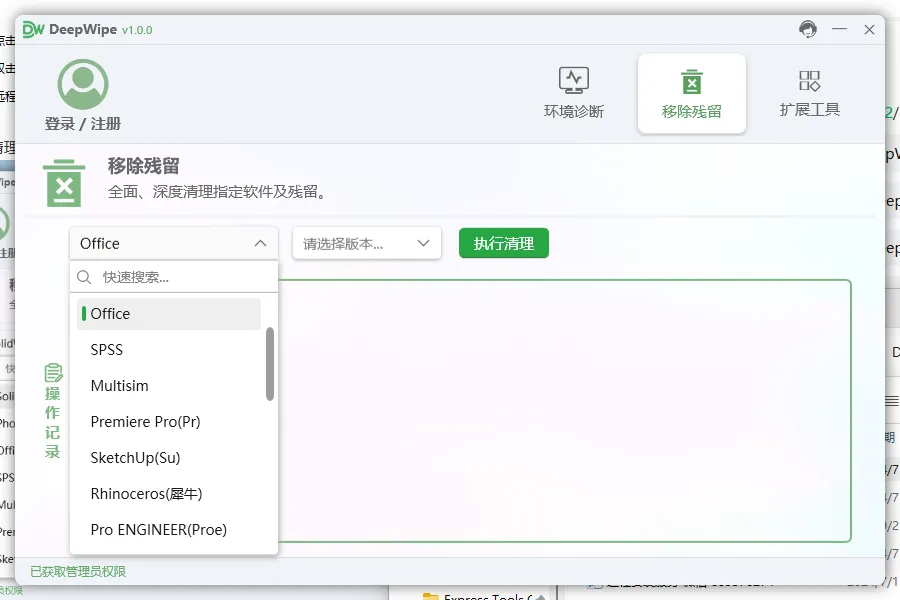This screenshot has width=900, height=600.
Task: Select SketchUp(Su) in the list
Action: click(169, 458)
